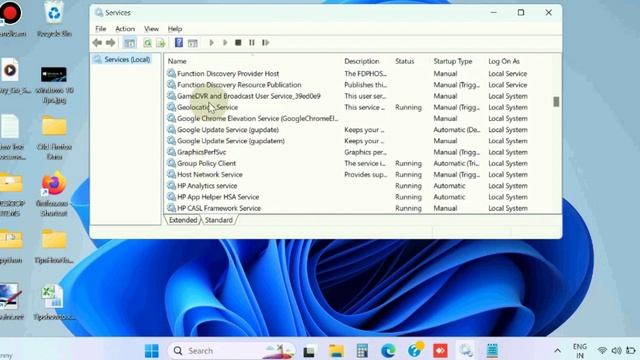The width and height of the screenshot is (640, 360).
Task: Select GameDVR and Broadcast User Service row
Action: point(348,96)
